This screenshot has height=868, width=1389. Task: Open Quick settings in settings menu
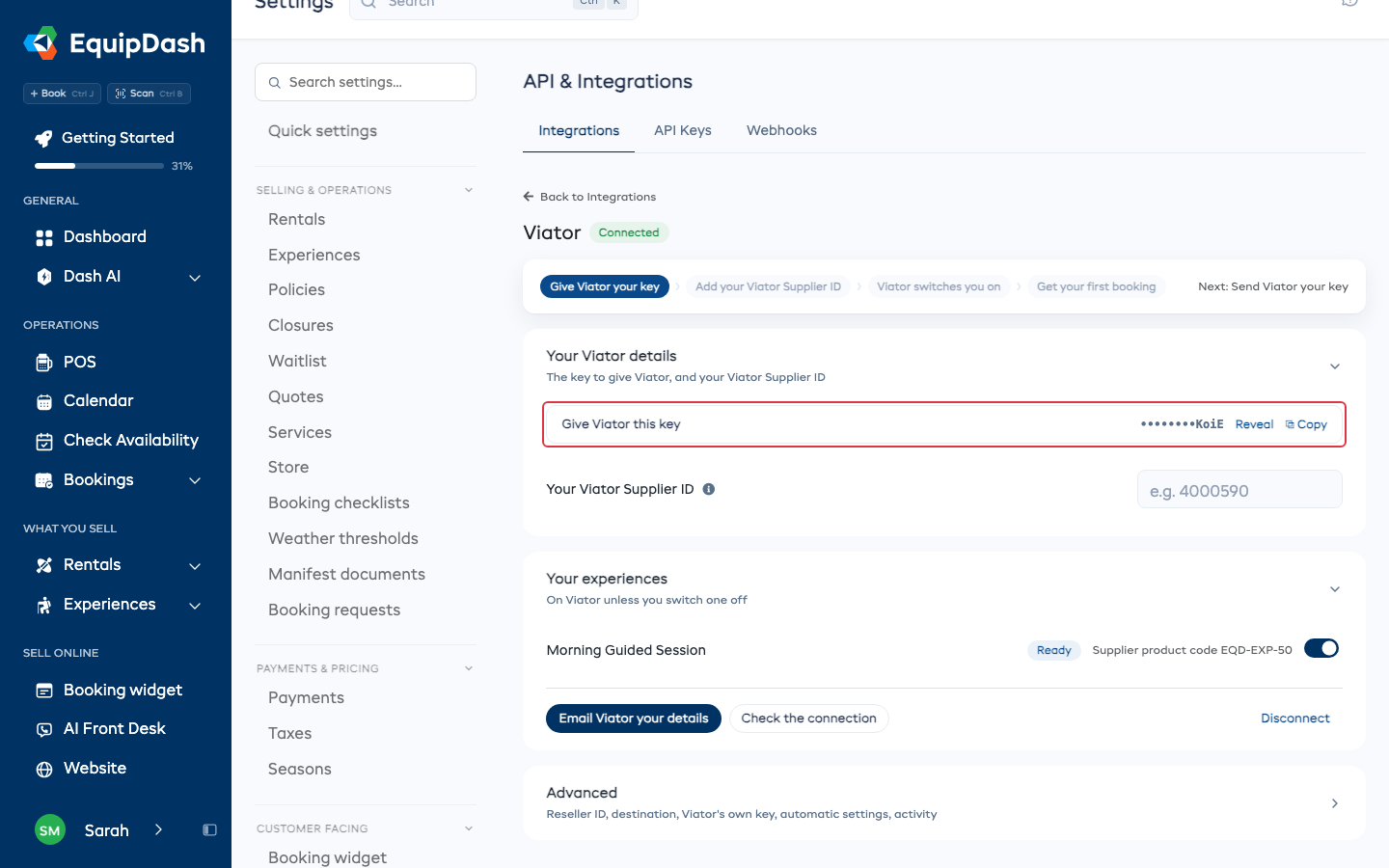tap(322, 131)
